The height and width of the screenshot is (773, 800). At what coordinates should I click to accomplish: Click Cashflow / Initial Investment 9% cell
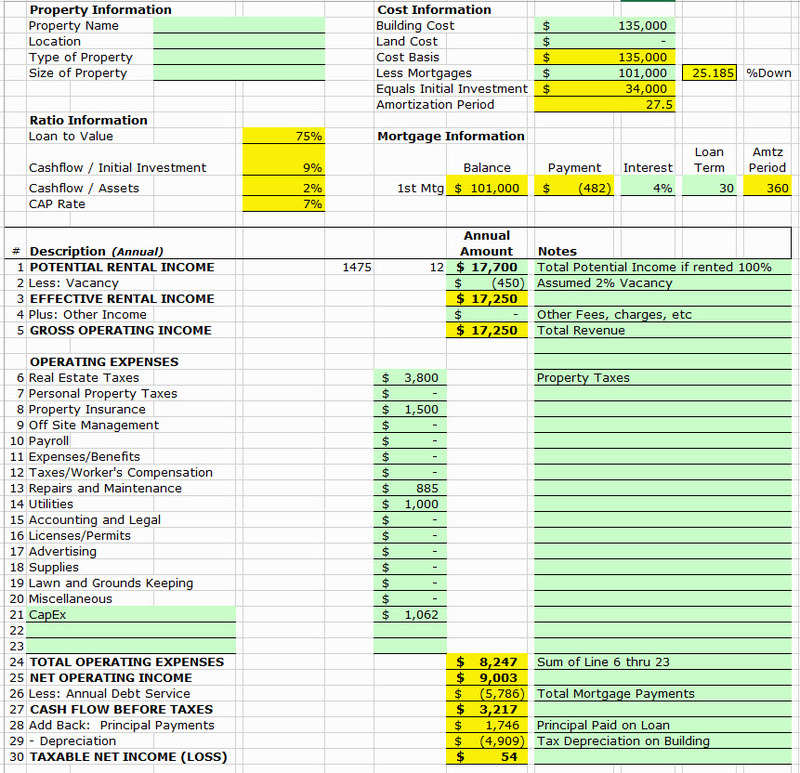(x=284, y=160)
